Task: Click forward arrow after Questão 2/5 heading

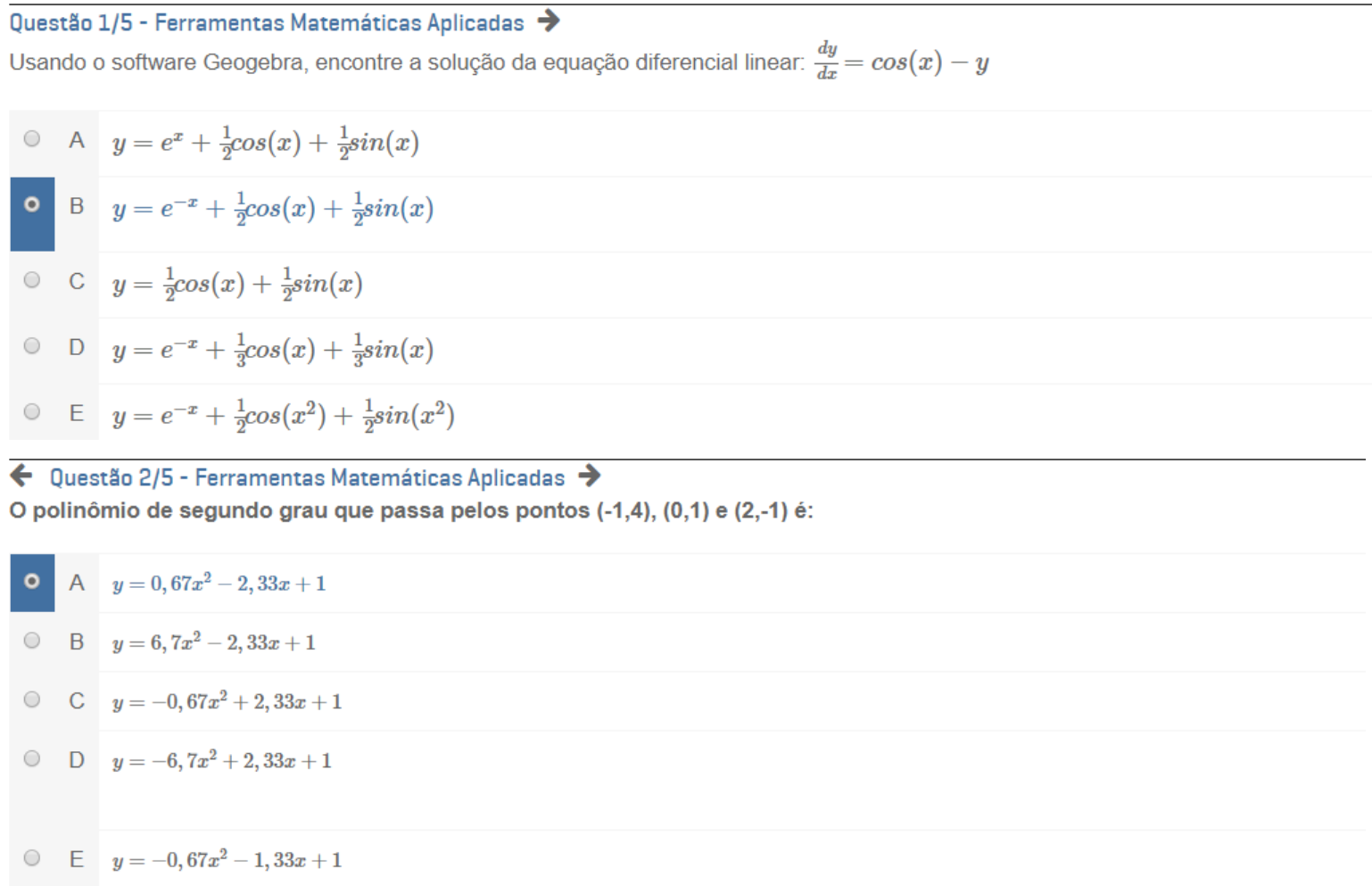Action: [590, 476]
